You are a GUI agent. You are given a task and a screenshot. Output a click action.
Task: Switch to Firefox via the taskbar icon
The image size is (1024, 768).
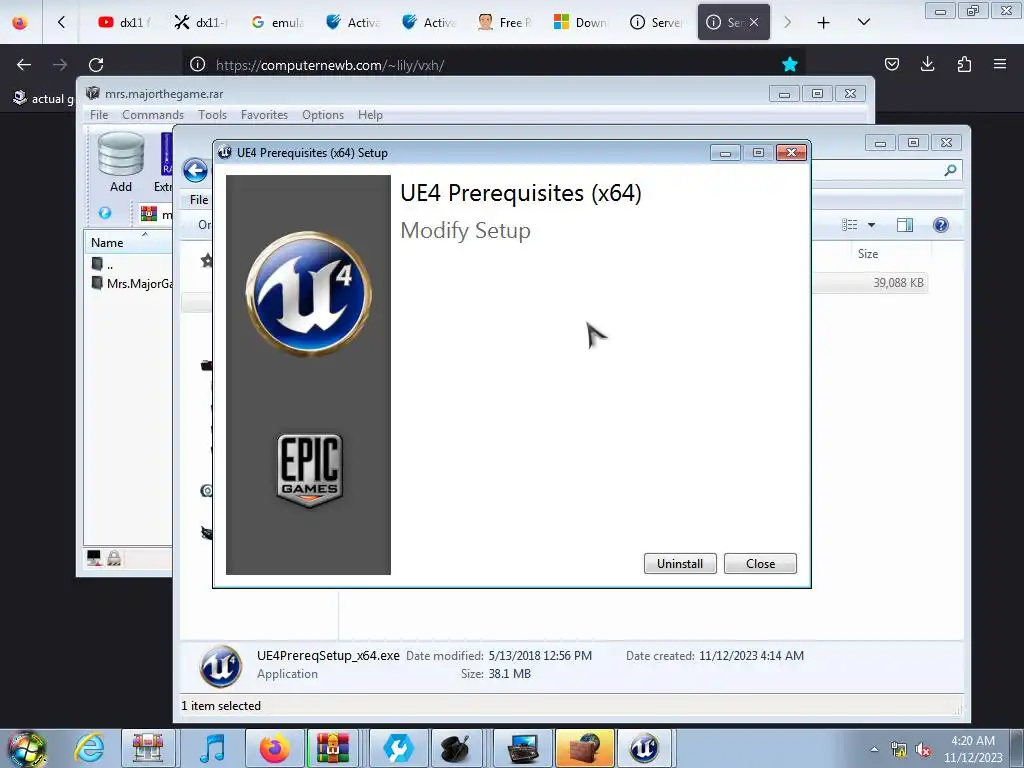click(x=274, y=748)
